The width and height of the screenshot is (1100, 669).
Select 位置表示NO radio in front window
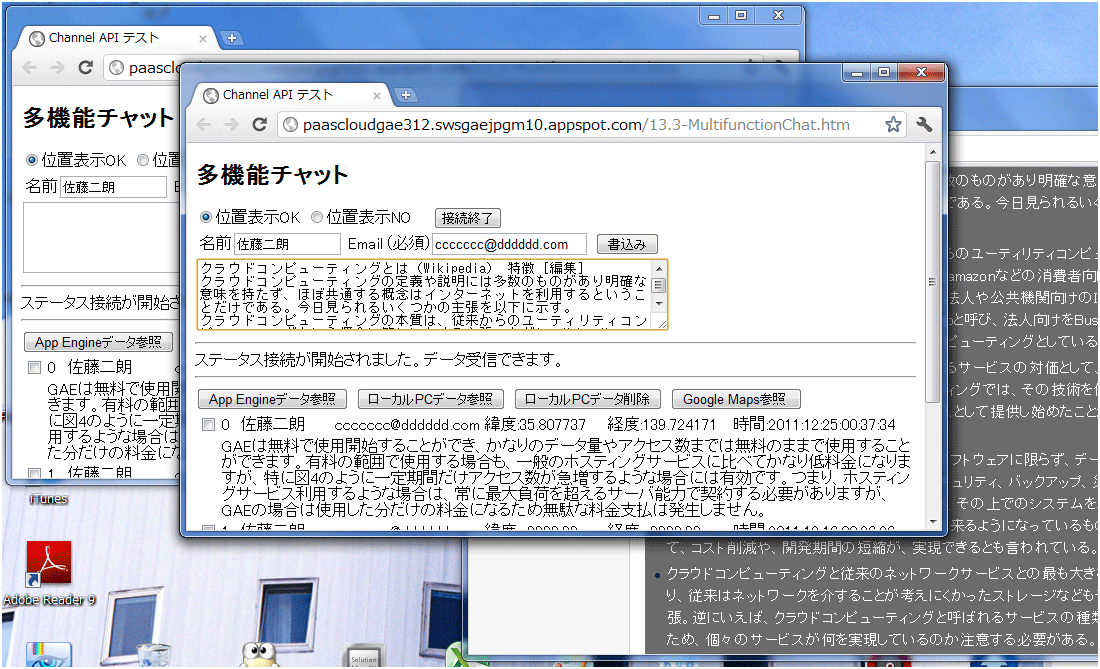317,217
